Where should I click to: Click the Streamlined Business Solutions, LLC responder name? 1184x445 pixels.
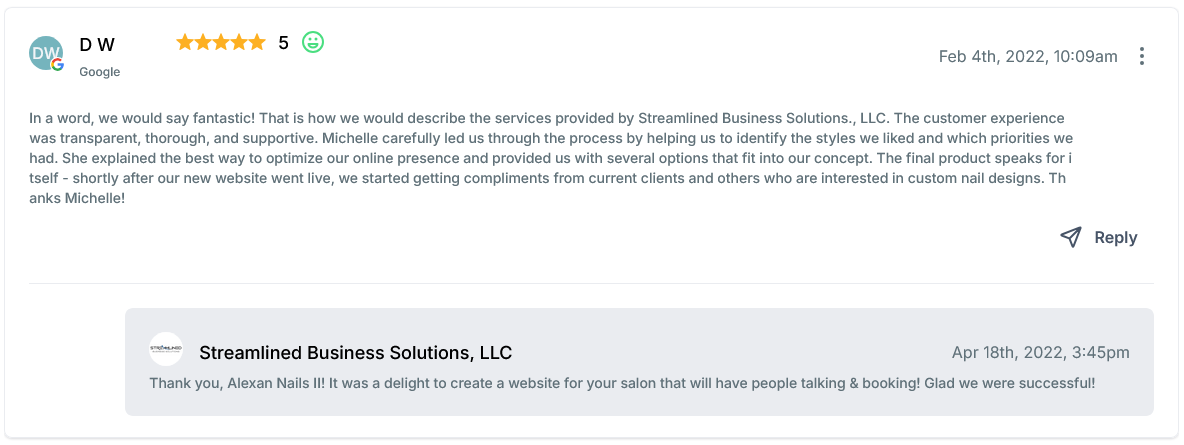point(355,353)
